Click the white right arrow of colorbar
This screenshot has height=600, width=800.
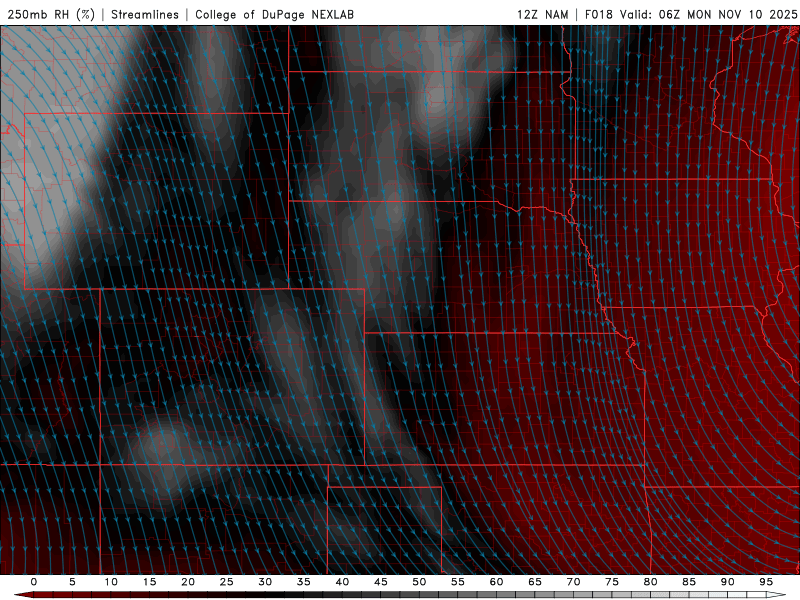[x=776, y=595]
